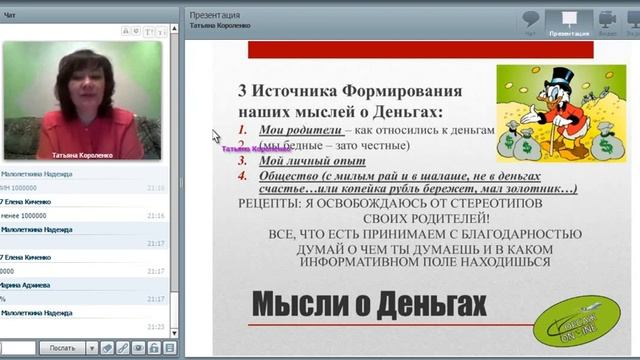Image resolution: width=640 pixels, height=360 pixels.
Task: Click the Scrooge McDuck image on slide
Action: [x=561, y=113]
